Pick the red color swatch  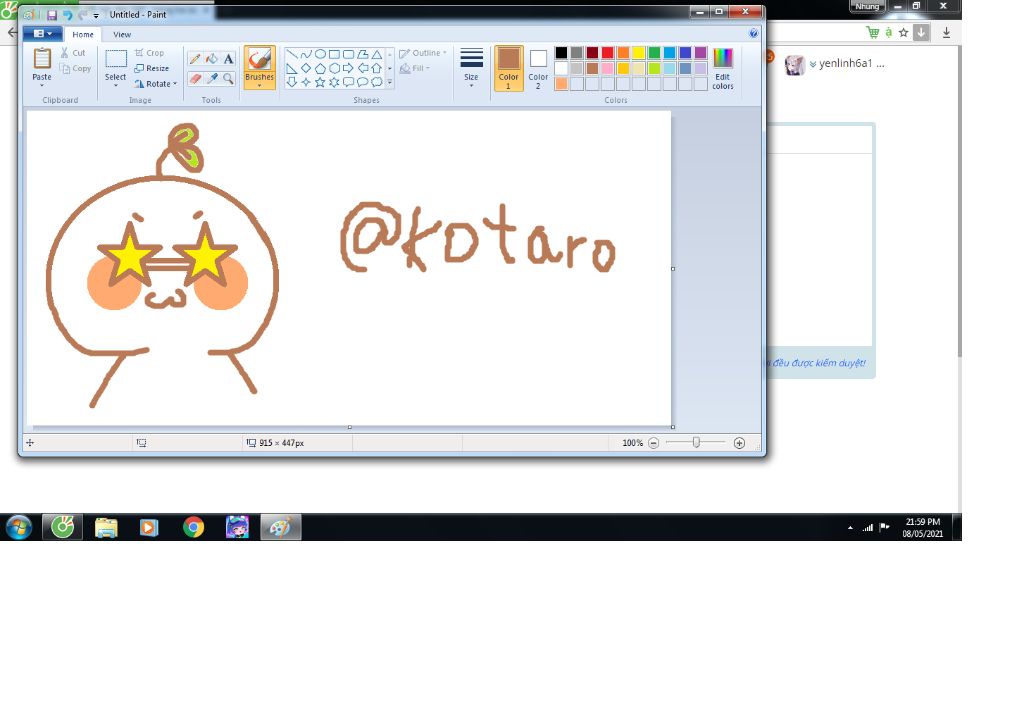(x=608, y=53)
